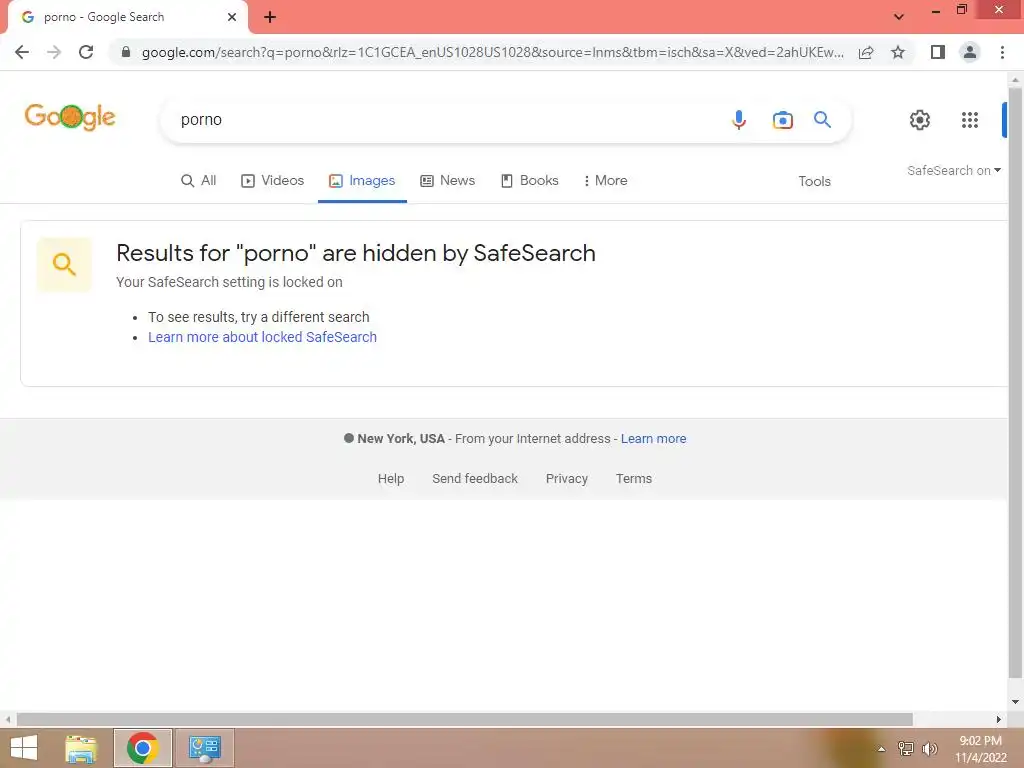Switch to the Books tab
Image resolution: width=1024 pixels, height=768 pixels.
(530, 181)
